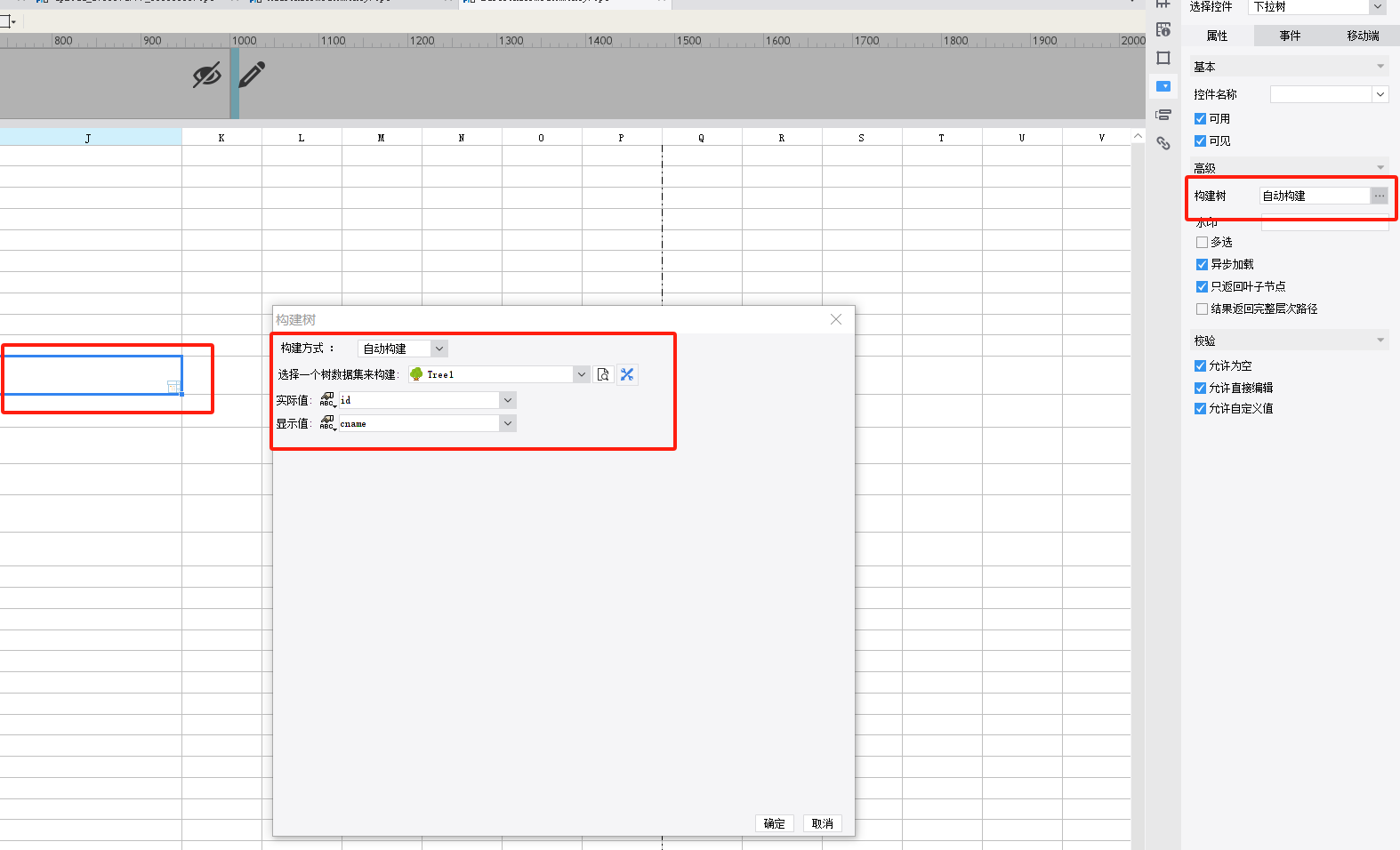Toggle the 允许直接编辑 checkbox
Viewport: 1400px width, 850px height.
pyautogui.click(x=1200, y=388)
